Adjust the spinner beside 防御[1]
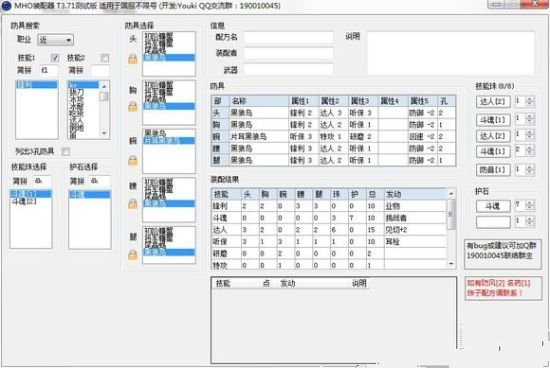 coord(530,170)
